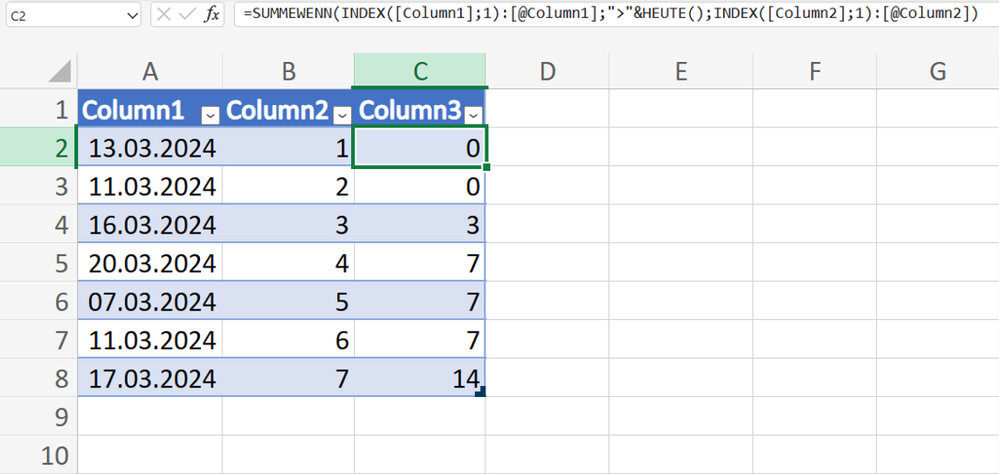999x474 pixels.
Task: Select Column2 cell with value 4
Action: click(x=289, y=263)
